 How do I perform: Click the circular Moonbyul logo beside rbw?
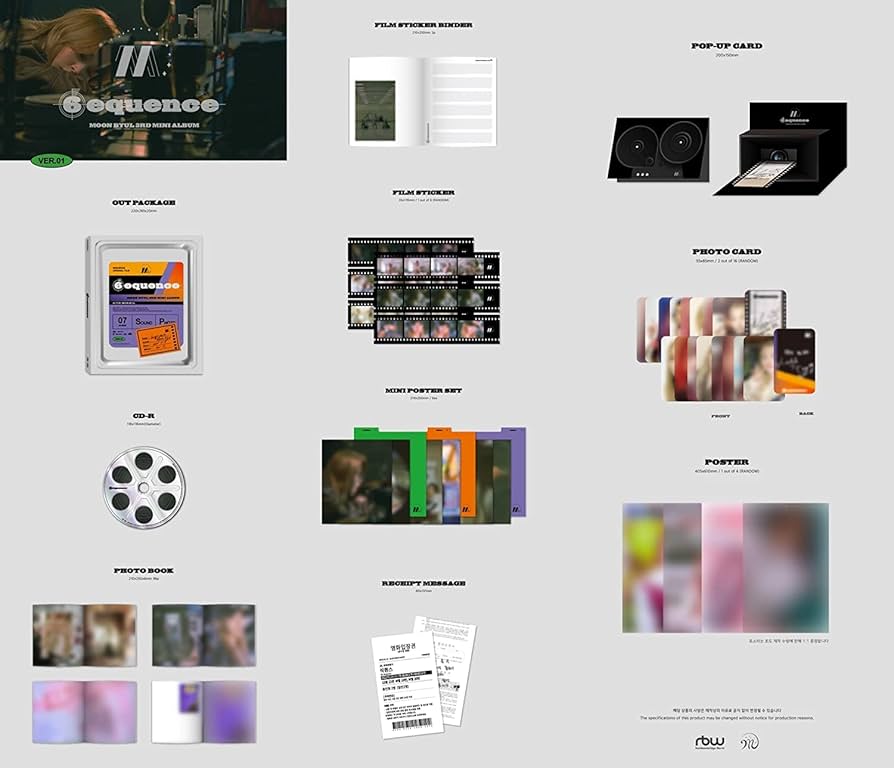tap(750, 742)
